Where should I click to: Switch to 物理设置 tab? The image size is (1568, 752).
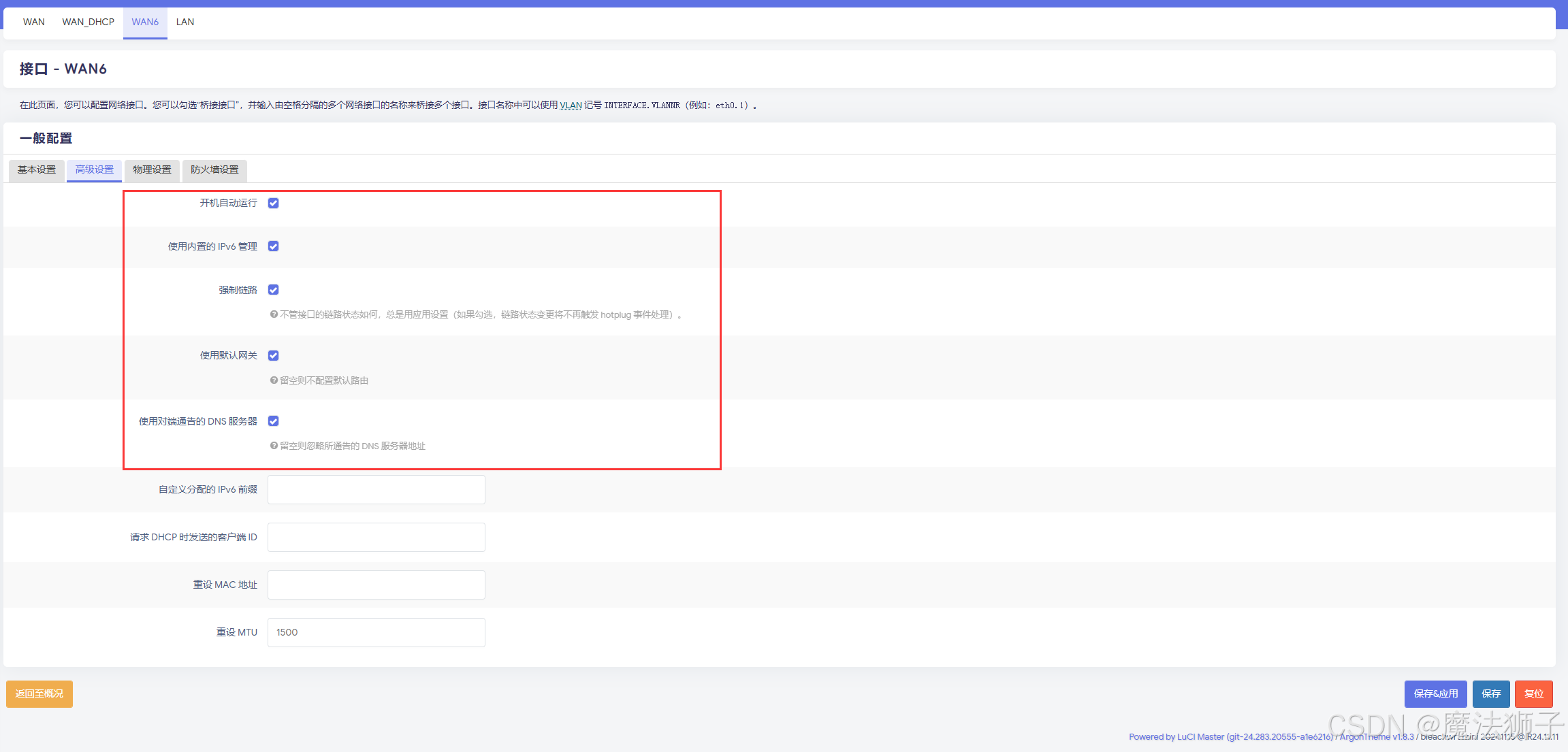tap(152, 169)
